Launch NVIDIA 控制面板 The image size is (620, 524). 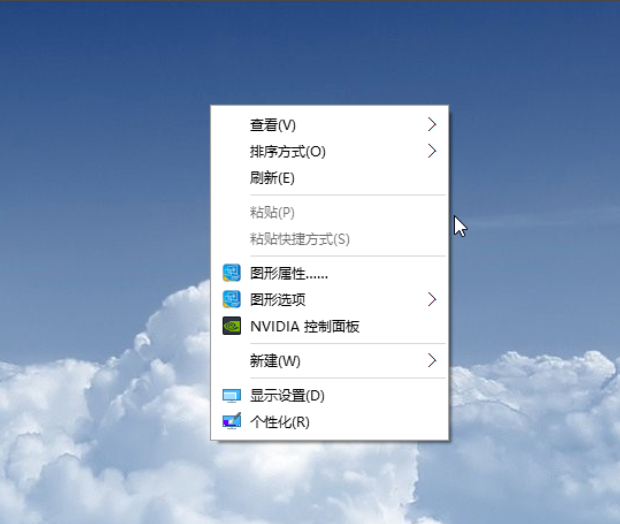pyautogui.click(x=329, y=326)
